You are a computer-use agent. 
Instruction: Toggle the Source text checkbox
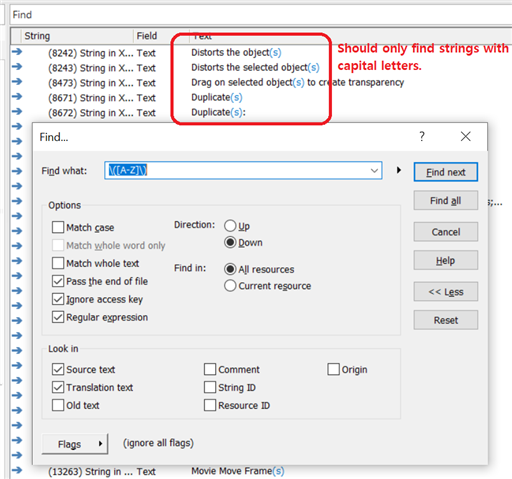pyautogui.click(x=58, y=369)
